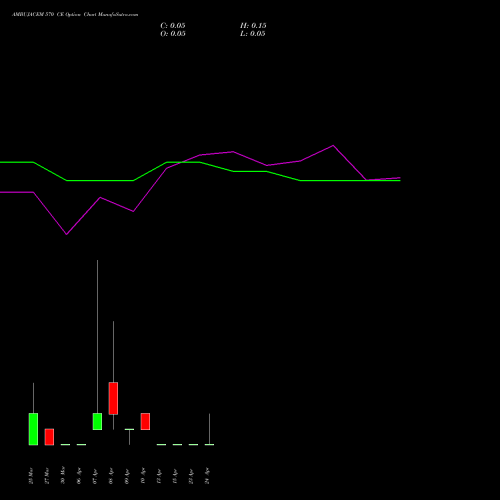The width and height of the screenshot is (500, 500).
Task: Select the red candle above the 10 Apr label
Action: [145, 421]
